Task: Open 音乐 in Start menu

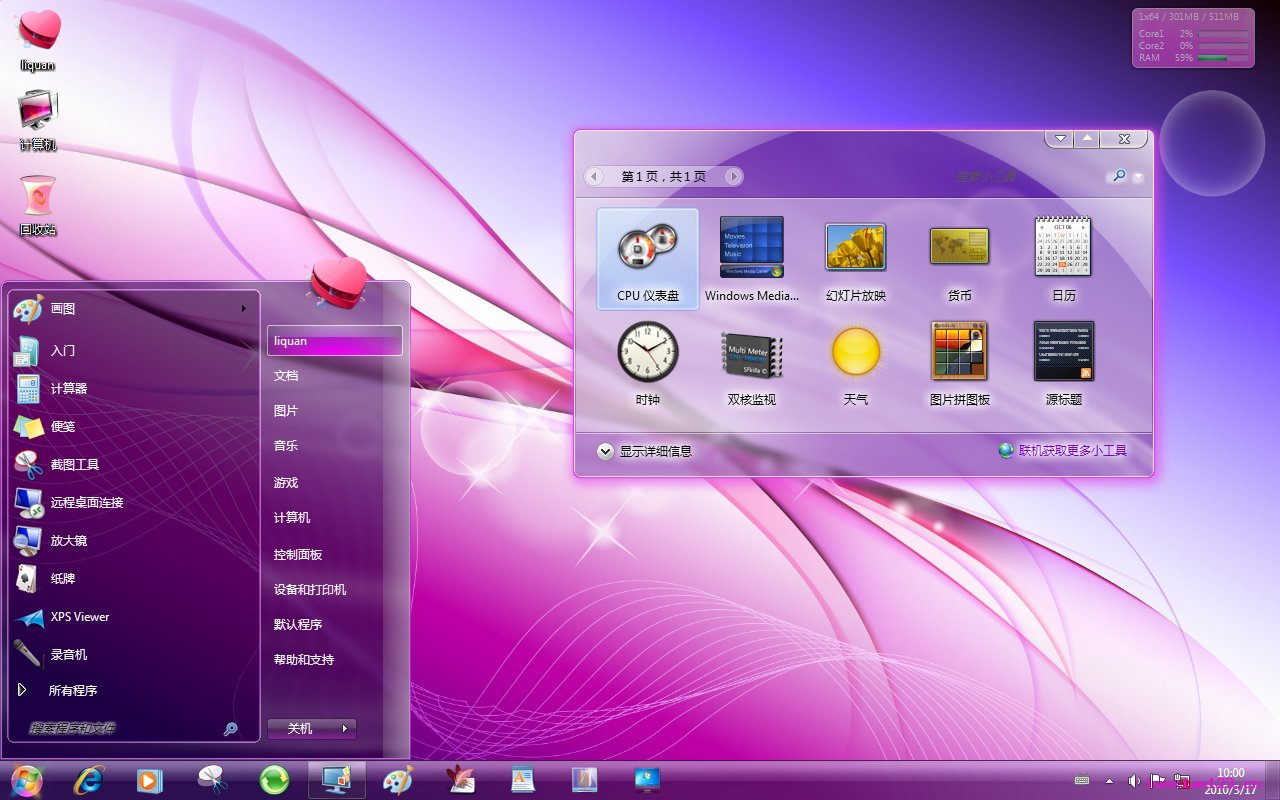Action: coord(335,446)
